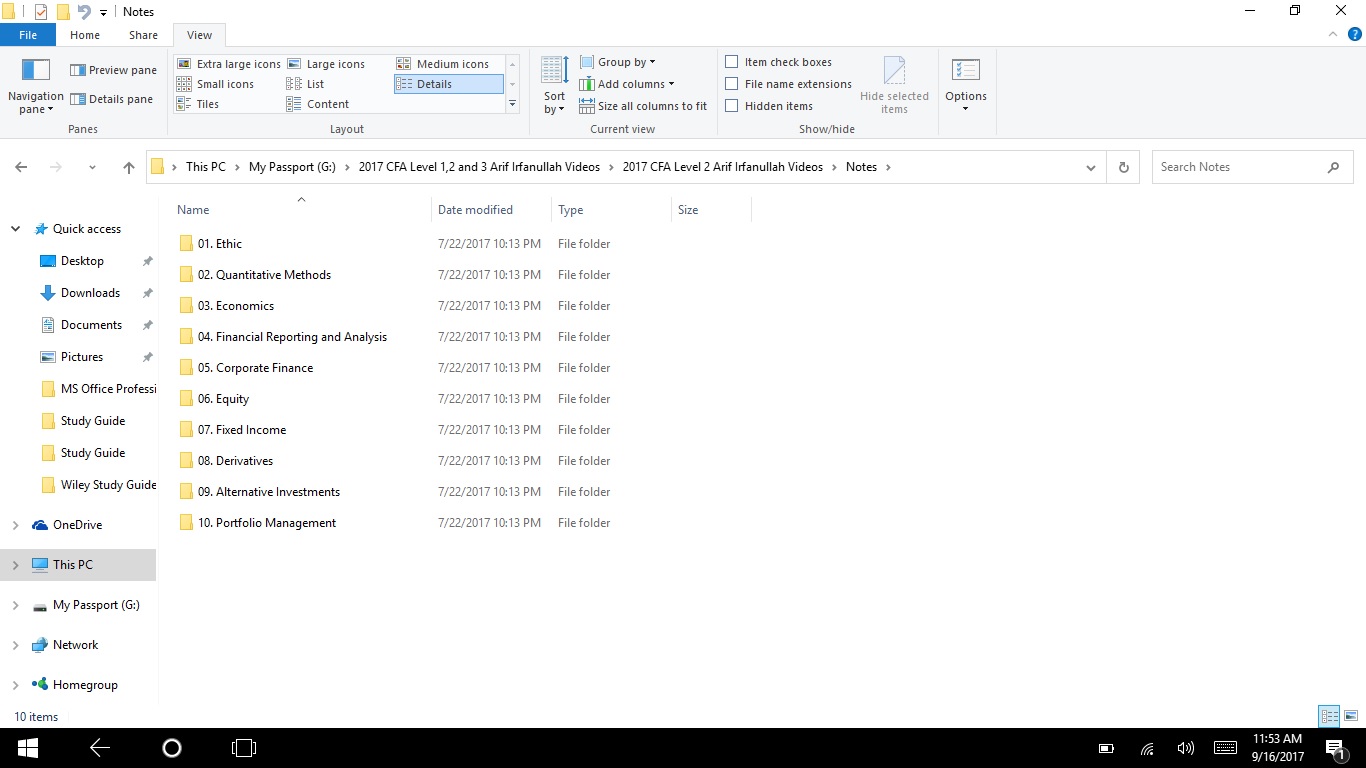Open the Action Center notifications

1334,748
